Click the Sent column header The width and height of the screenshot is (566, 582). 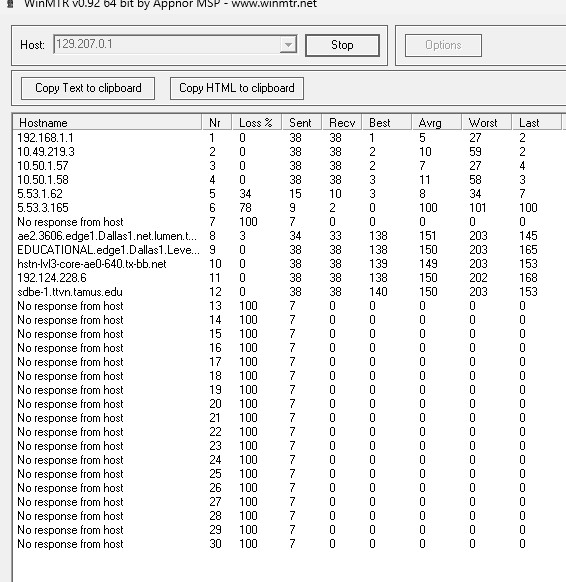302,122
